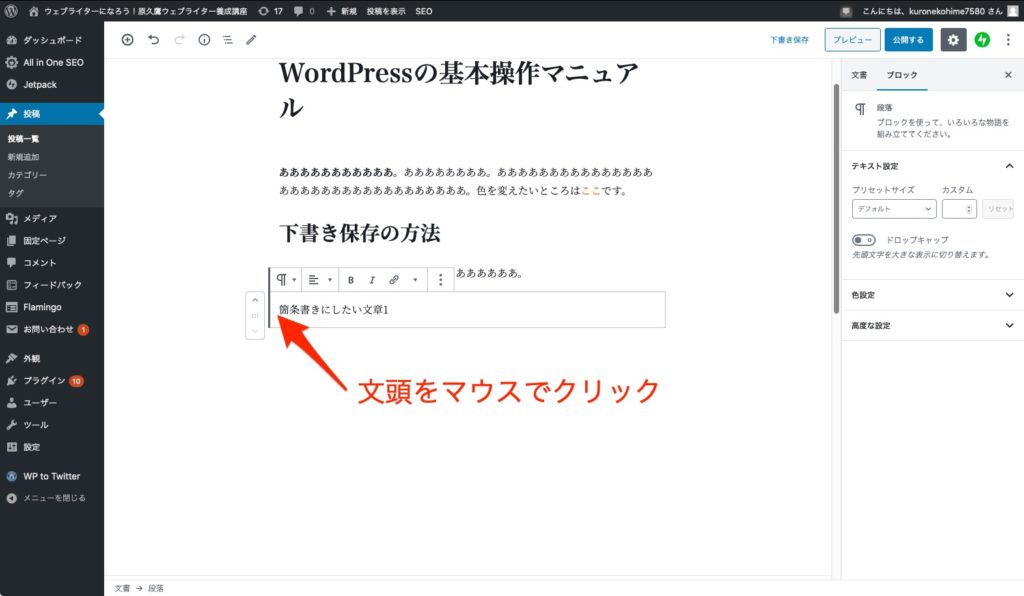This screenshot has width=1024, height=596.
Task: Click the redo arrow icon
Action: (179, 40)
